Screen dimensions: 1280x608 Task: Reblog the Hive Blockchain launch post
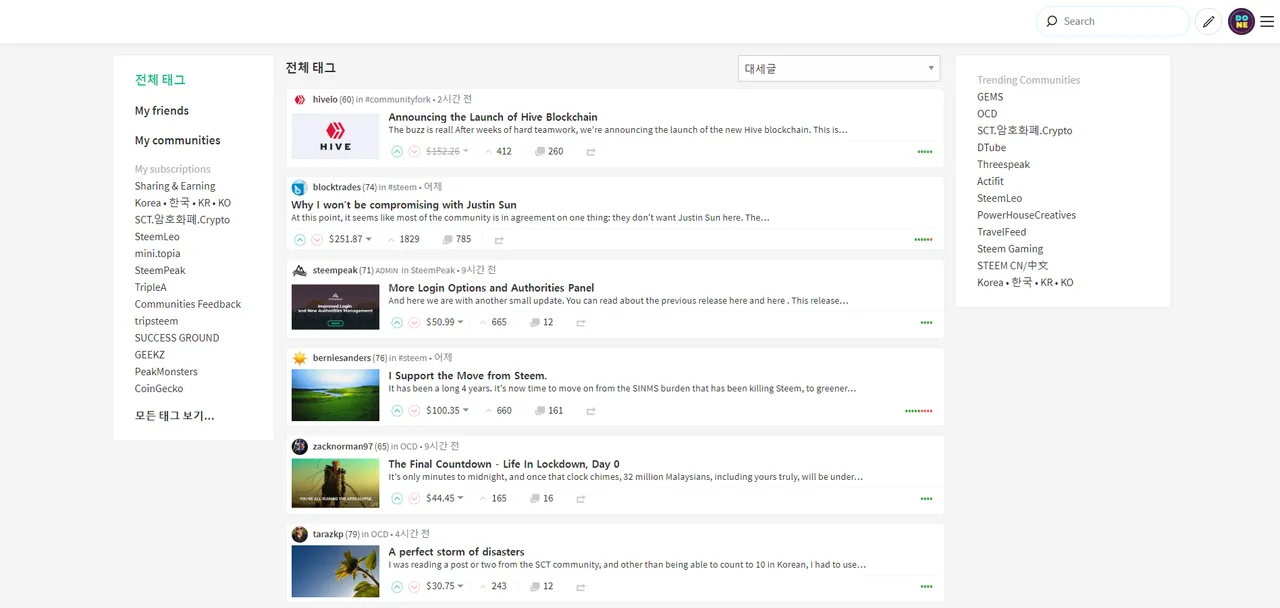click(591, 152)
